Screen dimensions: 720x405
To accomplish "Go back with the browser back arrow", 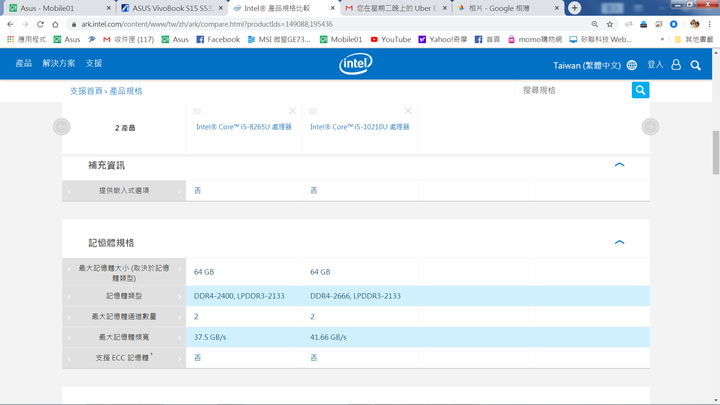I will (x=10, y=24).
